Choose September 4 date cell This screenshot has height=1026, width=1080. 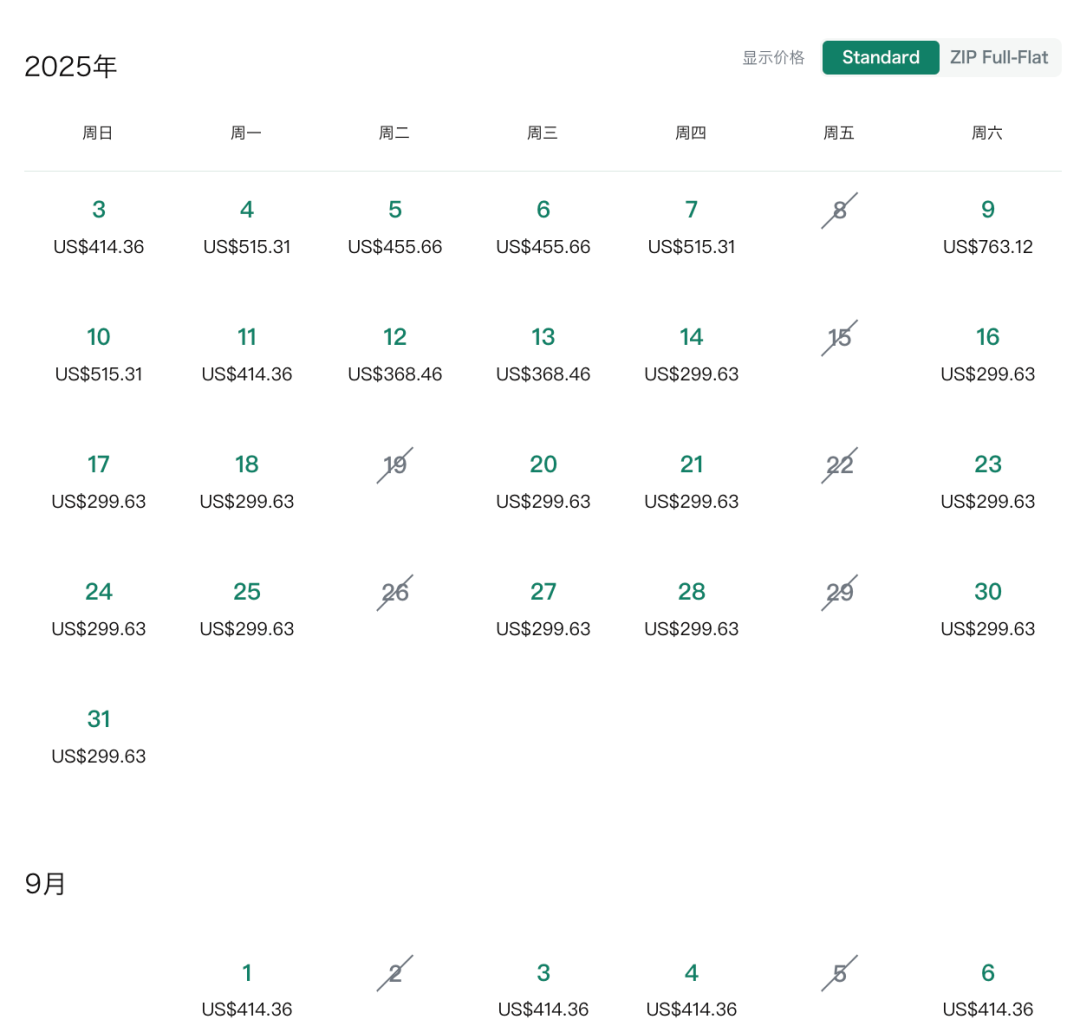coord(692,990)
